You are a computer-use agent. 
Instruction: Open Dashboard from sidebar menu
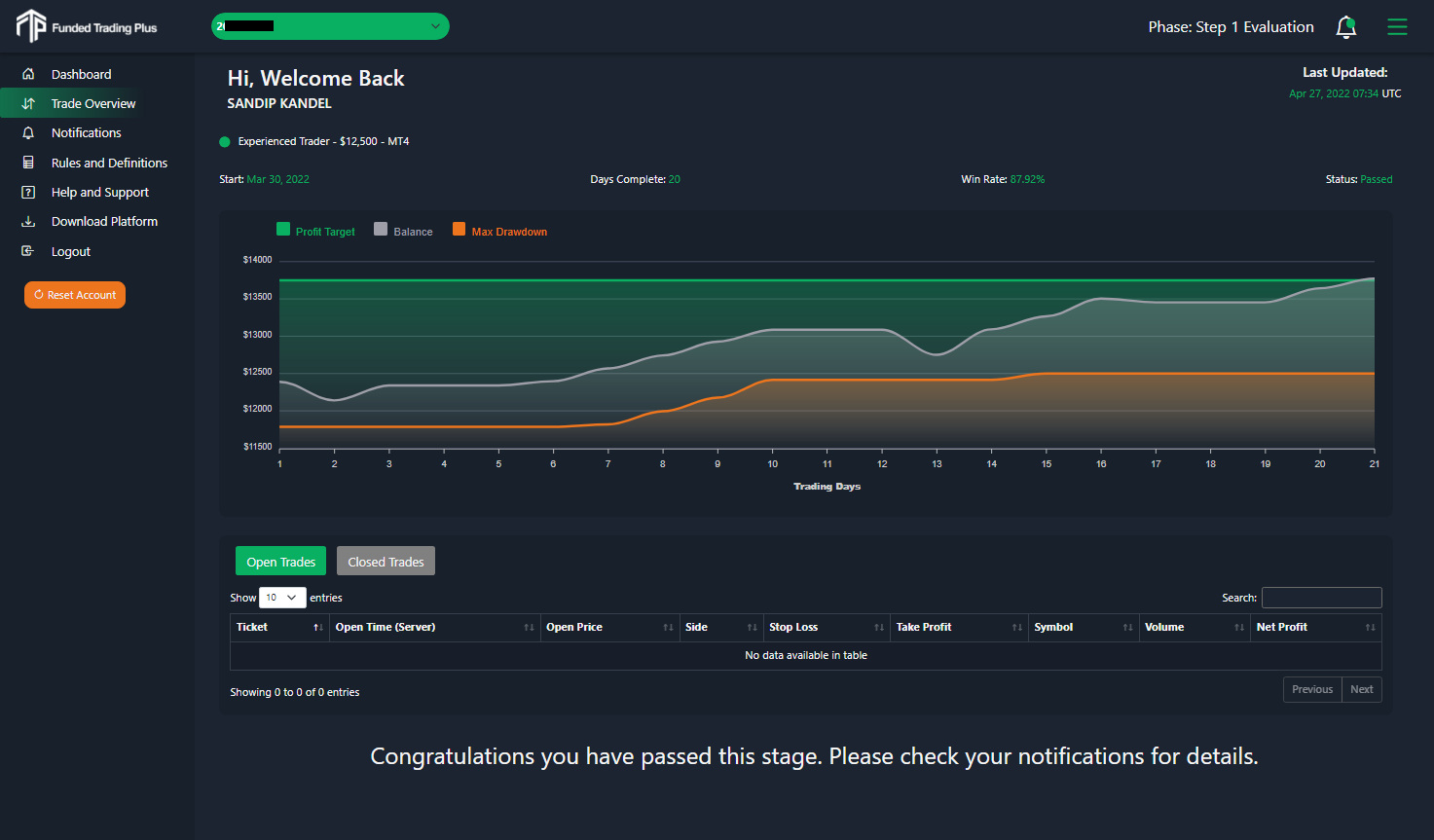(81, 74)
